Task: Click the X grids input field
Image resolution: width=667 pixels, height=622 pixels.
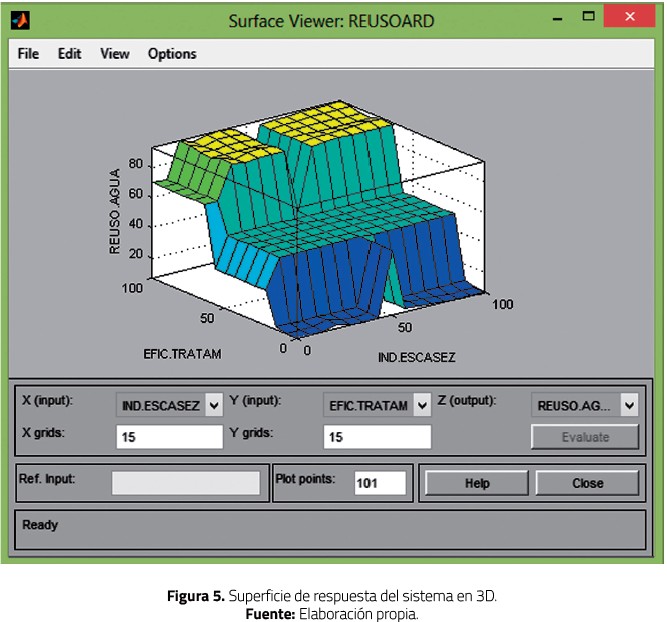Action: coord(169,437)
